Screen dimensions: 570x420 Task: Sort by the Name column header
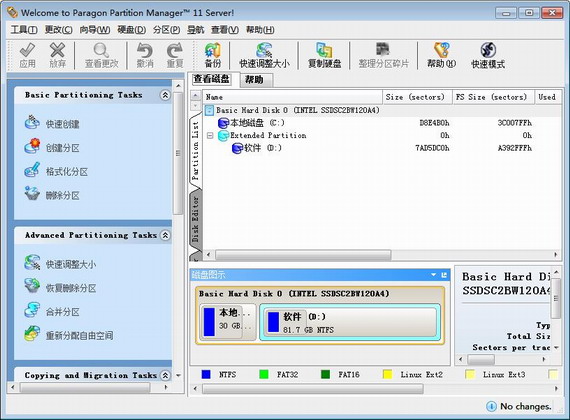(292, 97)
